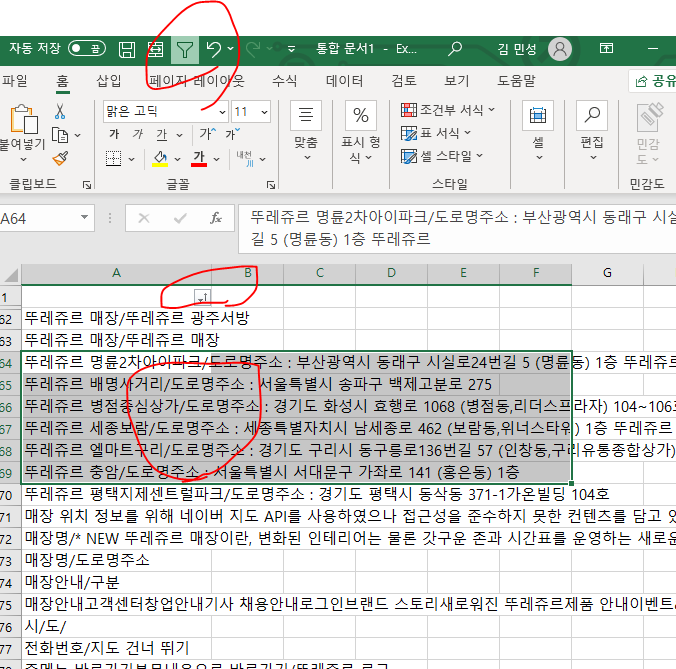This screenshot has height=669, width=676.
Task: Open the Clipboard group dialog launcher
Action: tap(87, 185)
